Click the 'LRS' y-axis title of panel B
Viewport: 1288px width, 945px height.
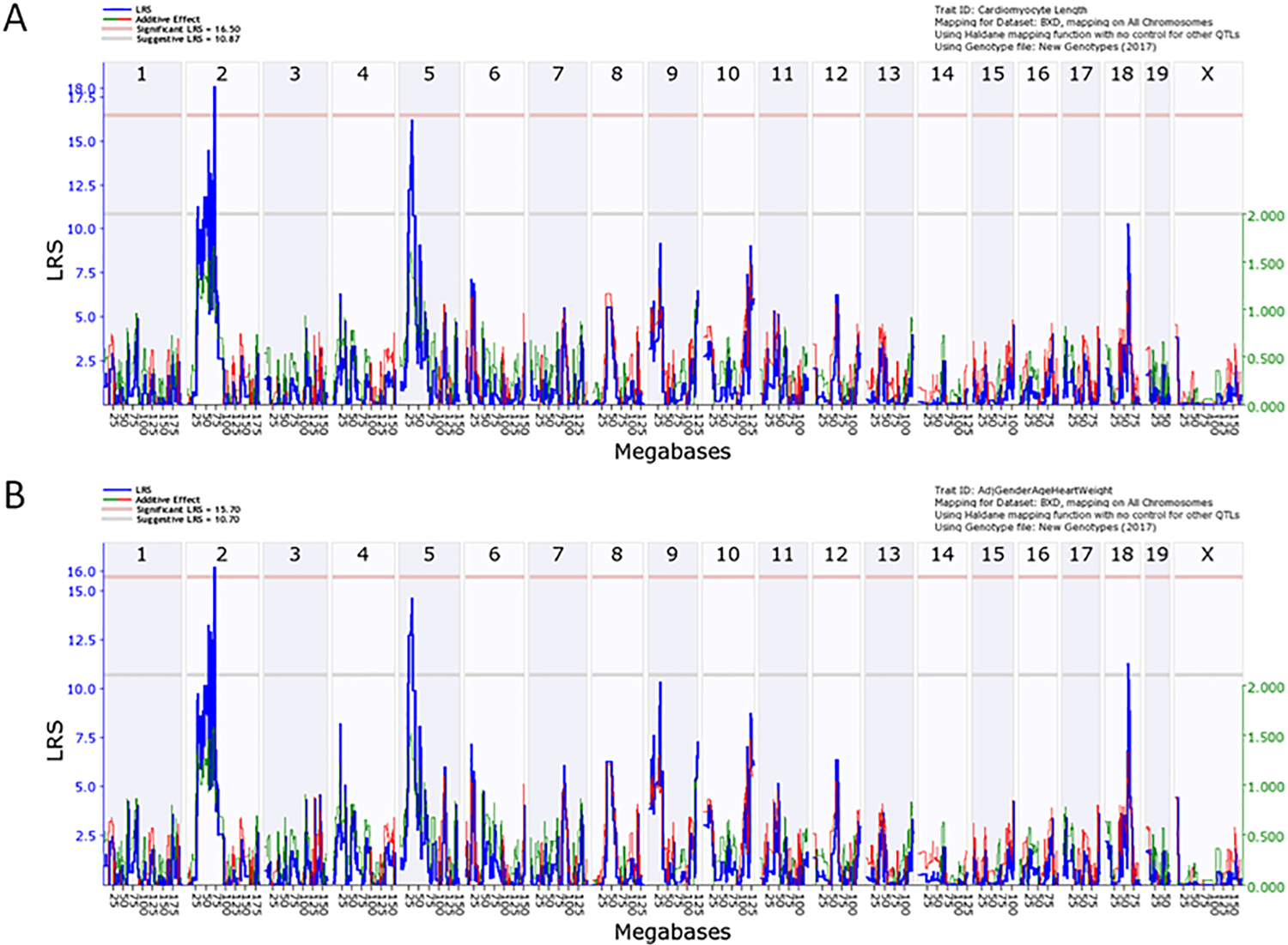[x=56, y=740]
